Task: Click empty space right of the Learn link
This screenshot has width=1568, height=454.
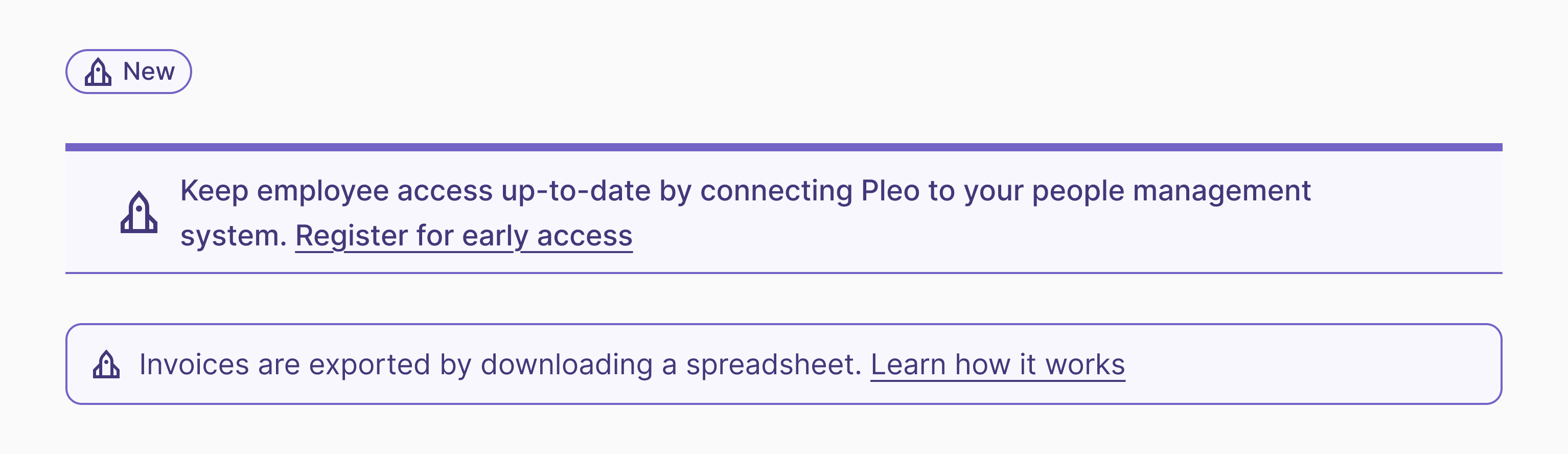Action: (x=1309, y=365)
